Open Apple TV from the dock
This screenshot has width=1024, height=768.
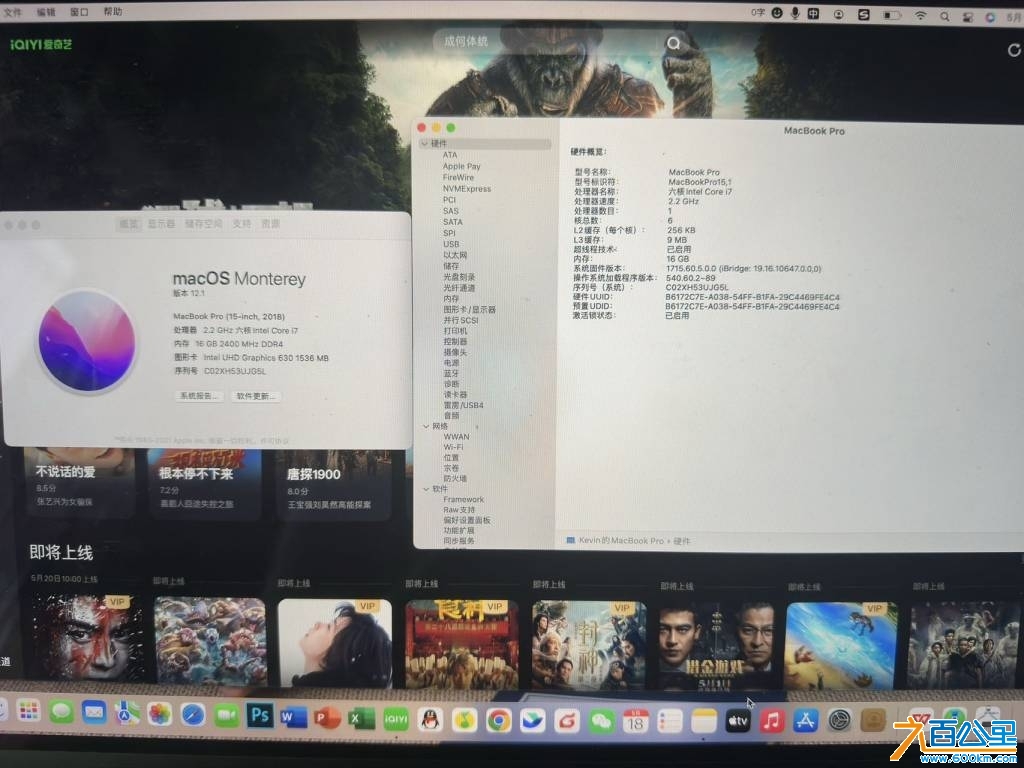(x=738, y=721)
